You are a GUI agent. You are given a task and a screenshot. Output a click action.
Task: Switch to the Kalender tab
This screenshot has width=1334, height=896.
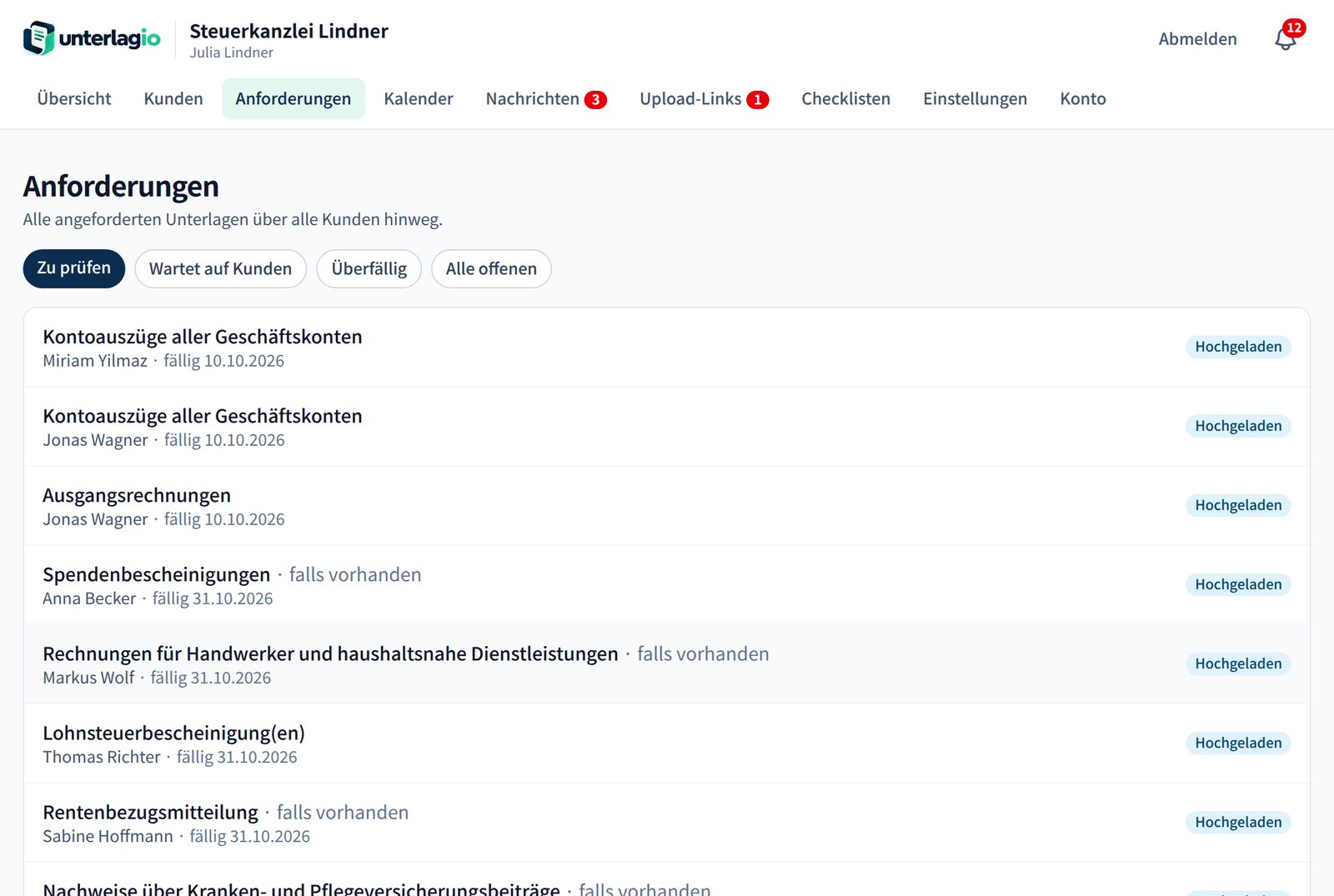[419, 98]
